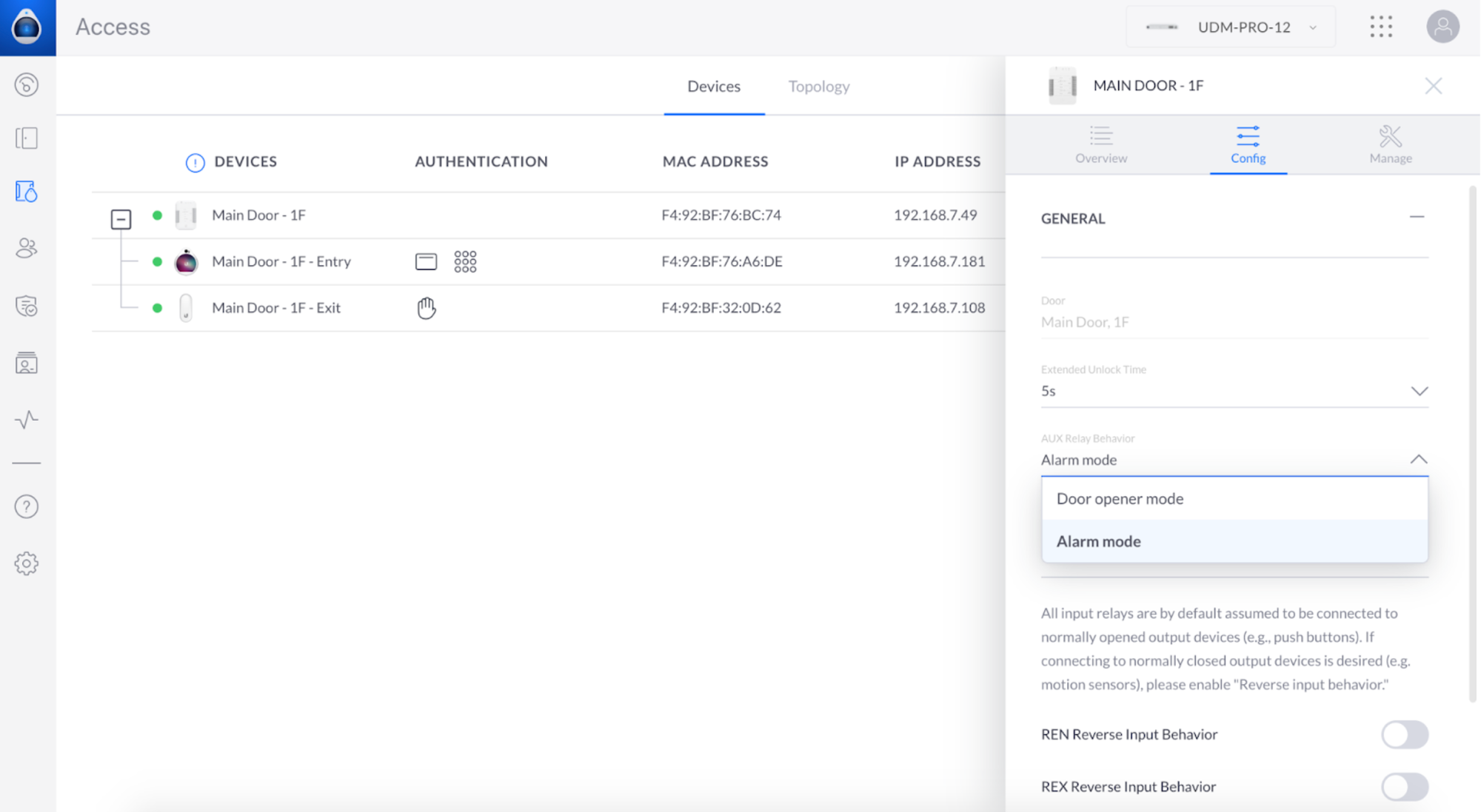Open the dashboard icon in sidebar
The height and width of the screenshot is (812, 1481).
point(27,85)
